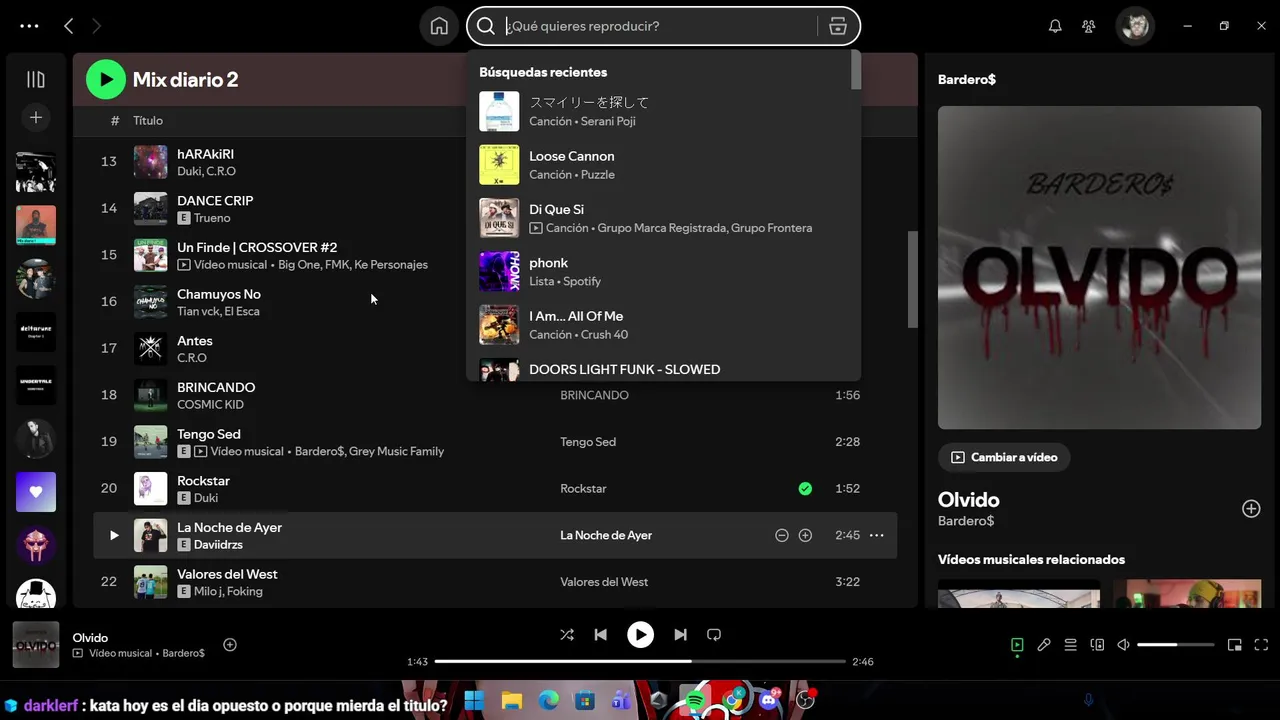Play La Noche de Ayer row
1280x720 pixels.
point(114,535)
